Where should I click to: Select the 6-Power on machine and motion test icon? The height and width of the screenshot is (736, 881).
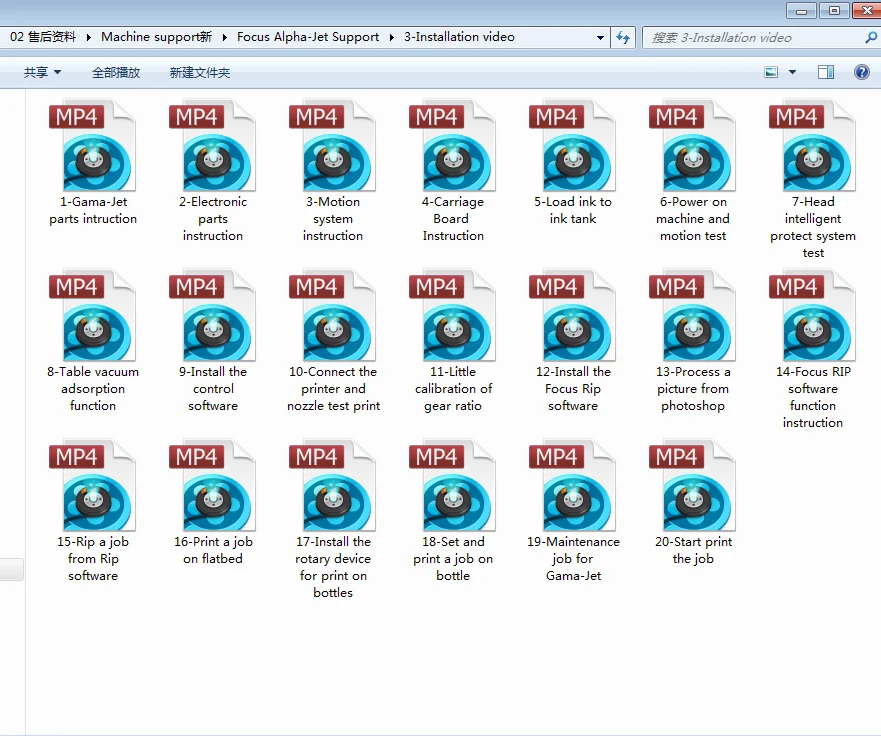[693, 146]
